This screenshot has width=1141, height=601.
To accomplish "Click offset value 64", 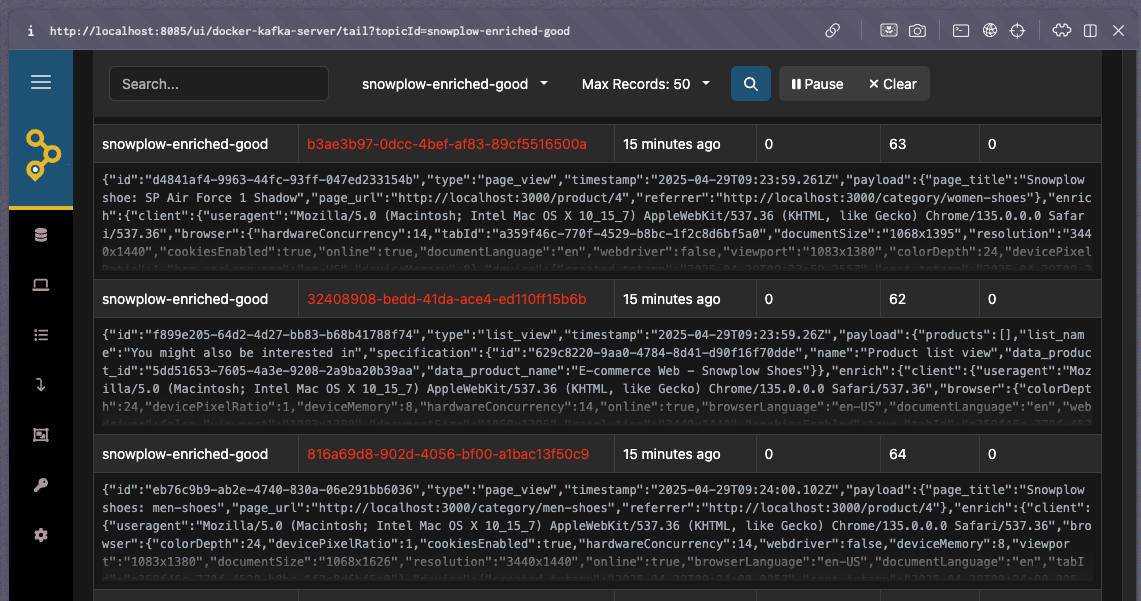I will [x=898, y=454].
